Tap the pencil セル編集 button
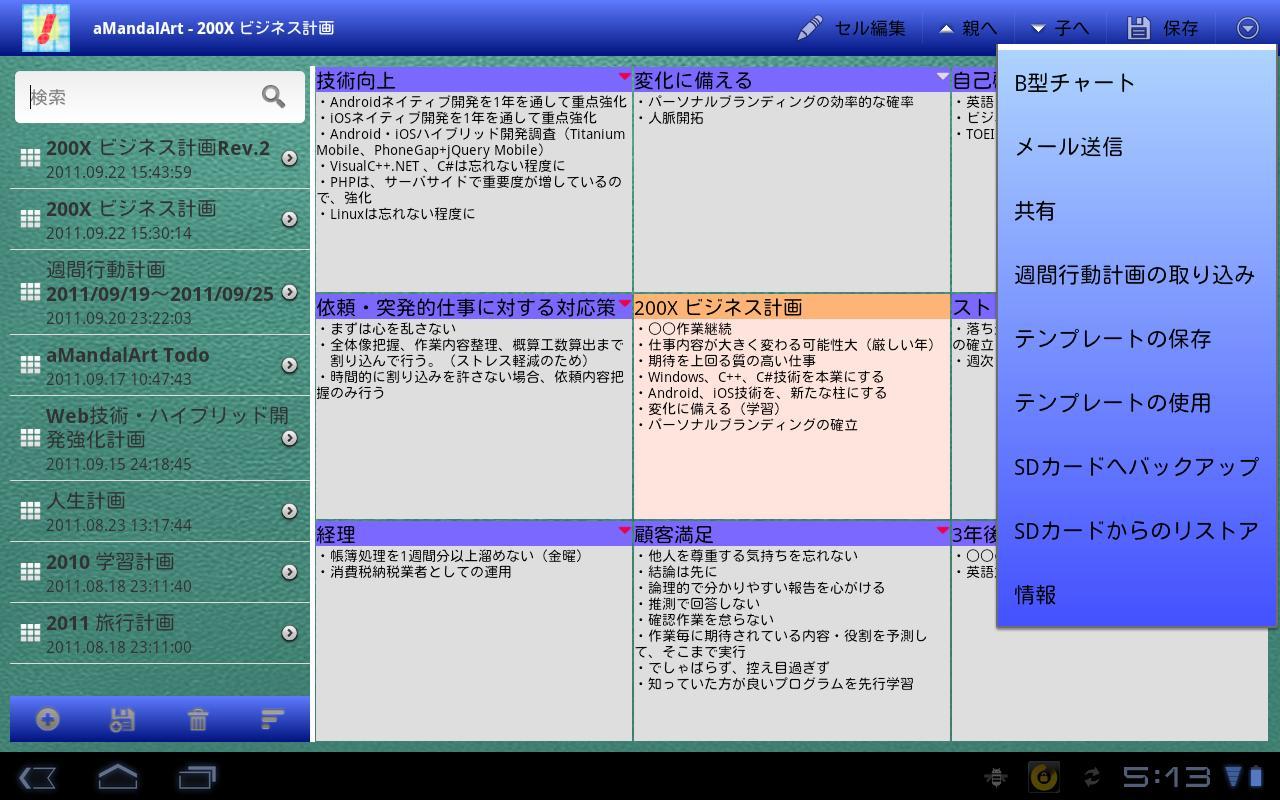Screen dimensions: 1280x800 click(851, 28)
